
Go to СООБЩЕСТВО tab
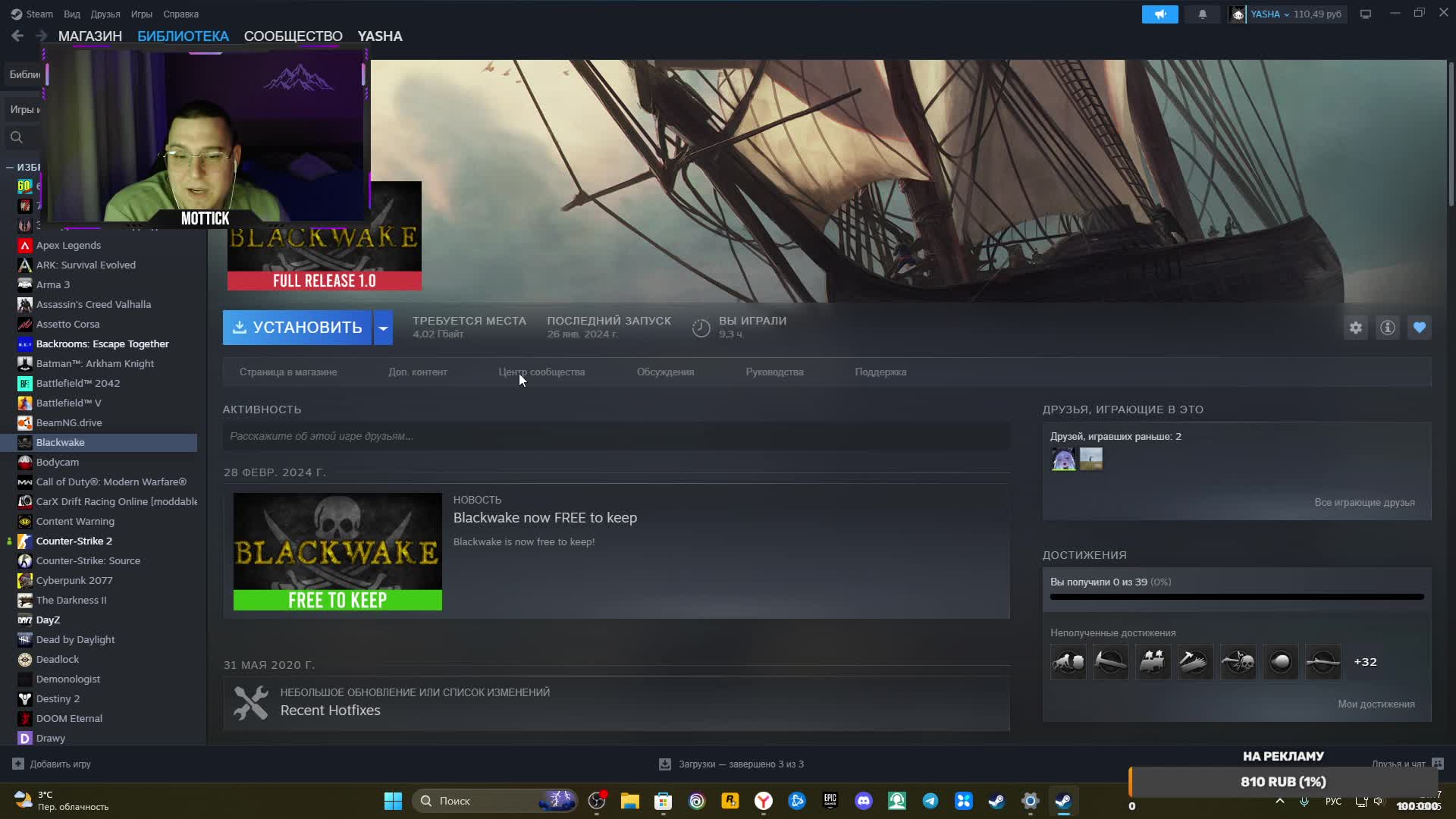click(293, 36)
